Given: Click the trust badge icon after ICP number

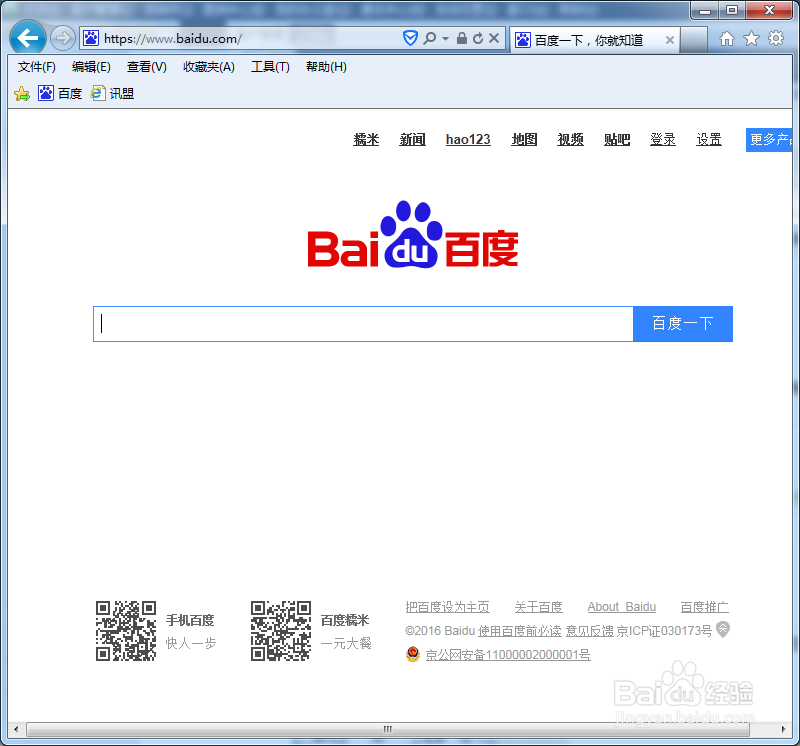Looking at the screenshot, I should pyautogui.click(x=722, y=629).
